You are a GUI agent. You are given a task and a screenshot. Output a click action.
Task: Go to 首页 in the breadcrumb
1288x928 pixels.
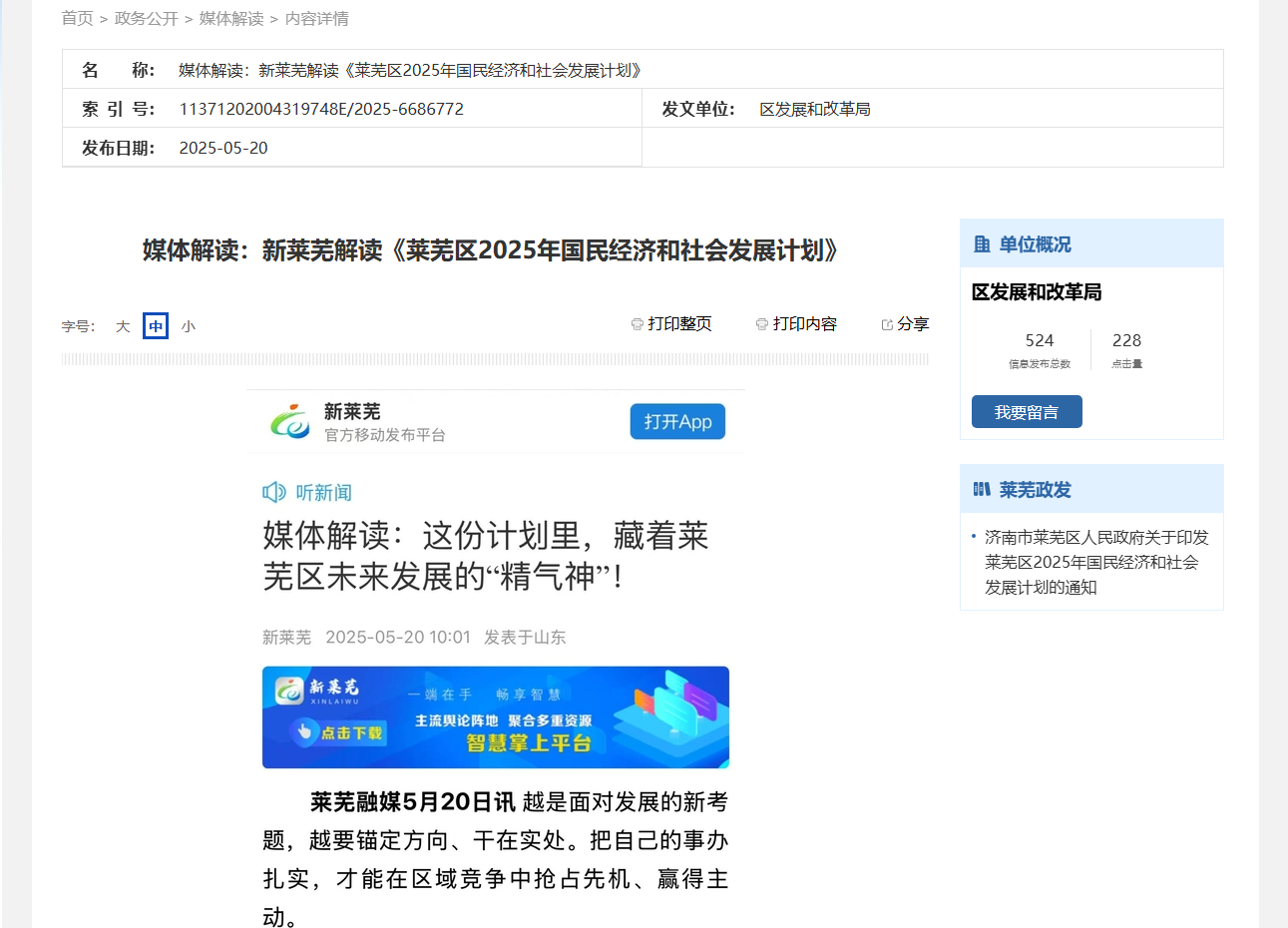click(x=77, y=19)
